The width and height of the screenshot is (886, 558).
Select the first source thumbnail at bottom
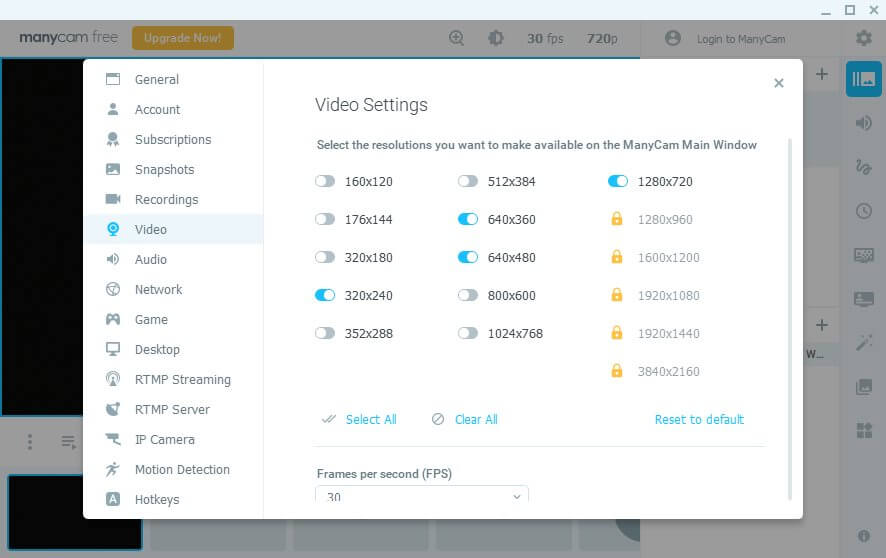pyautogui.click(x=75, y=512)
